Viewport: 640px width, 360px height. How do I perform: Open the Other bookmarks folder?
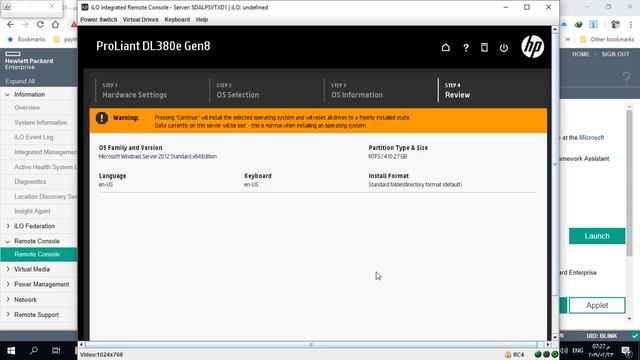[607, 39]
